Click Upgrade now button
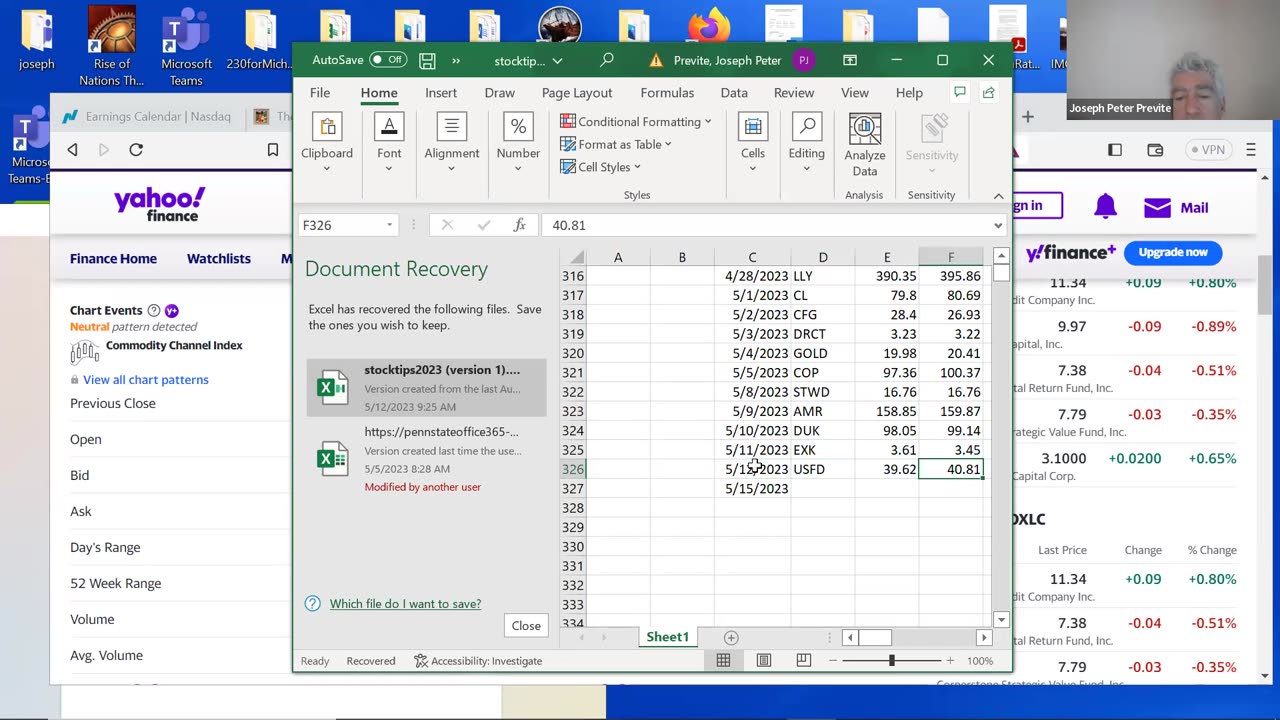 pos(1173,252)
